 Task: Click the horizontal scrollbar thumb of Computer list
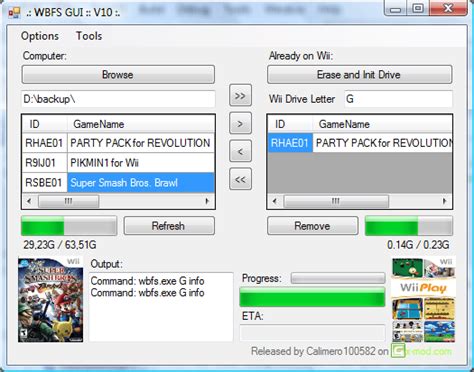(x=69, y=201)
